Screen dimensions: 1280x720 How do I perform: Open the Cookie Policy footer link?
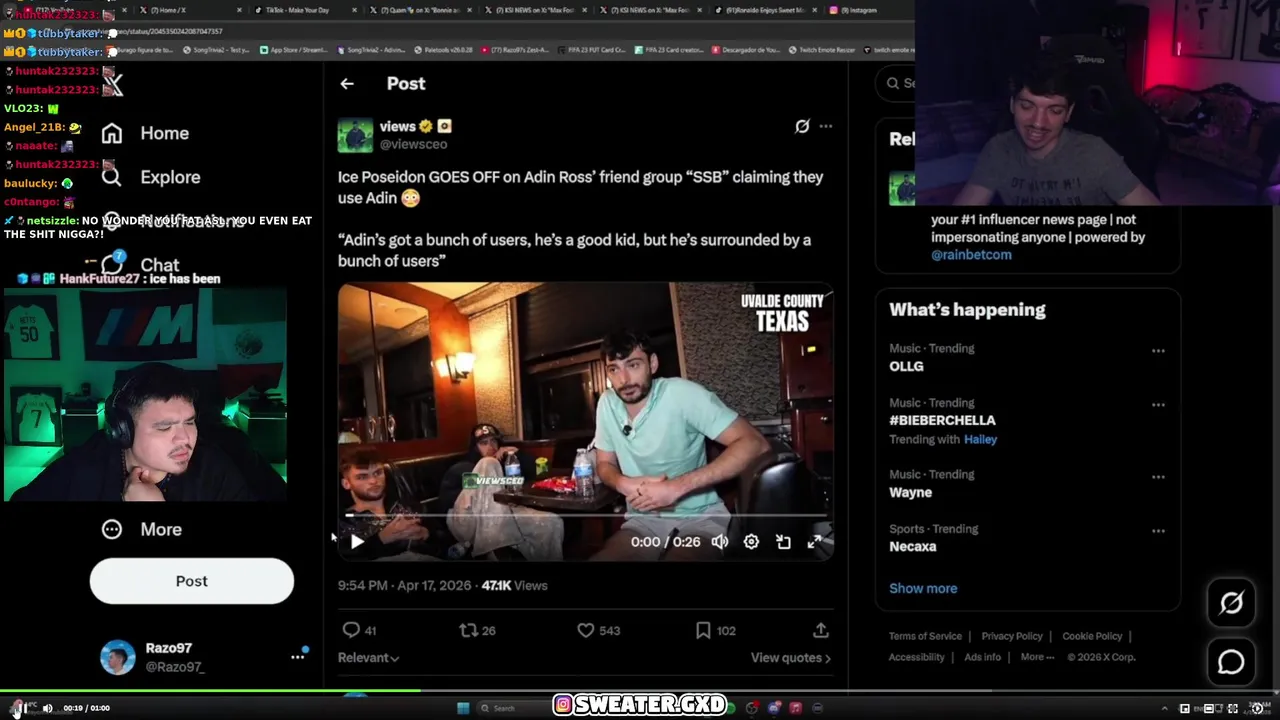1092,636
